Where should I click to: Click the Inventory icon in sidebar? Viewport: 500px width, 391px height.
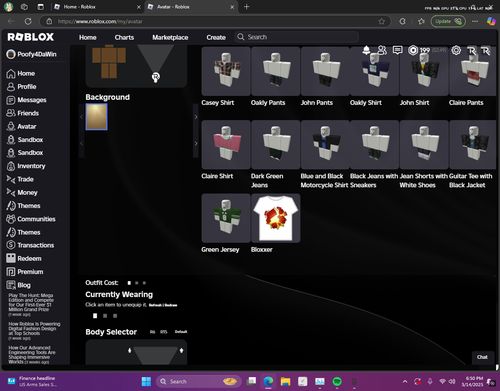(x=11, y=166)
